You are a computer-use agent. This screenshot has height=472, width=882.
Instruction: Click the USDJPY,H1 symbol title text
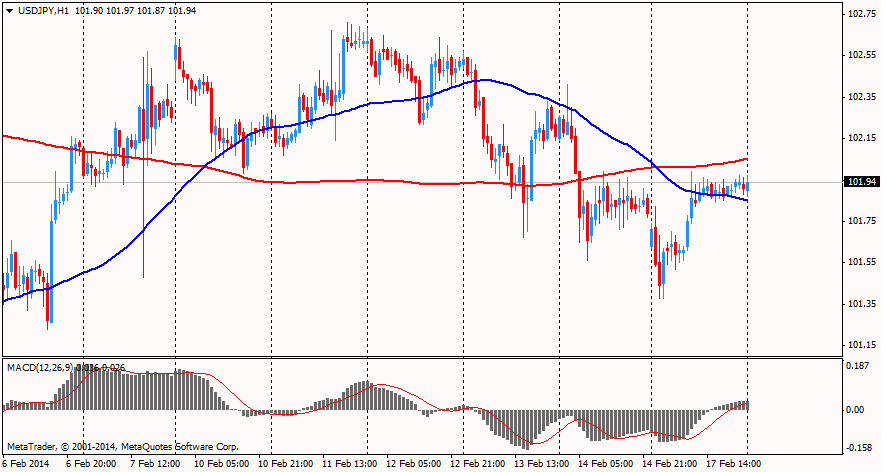click(44, 10)
